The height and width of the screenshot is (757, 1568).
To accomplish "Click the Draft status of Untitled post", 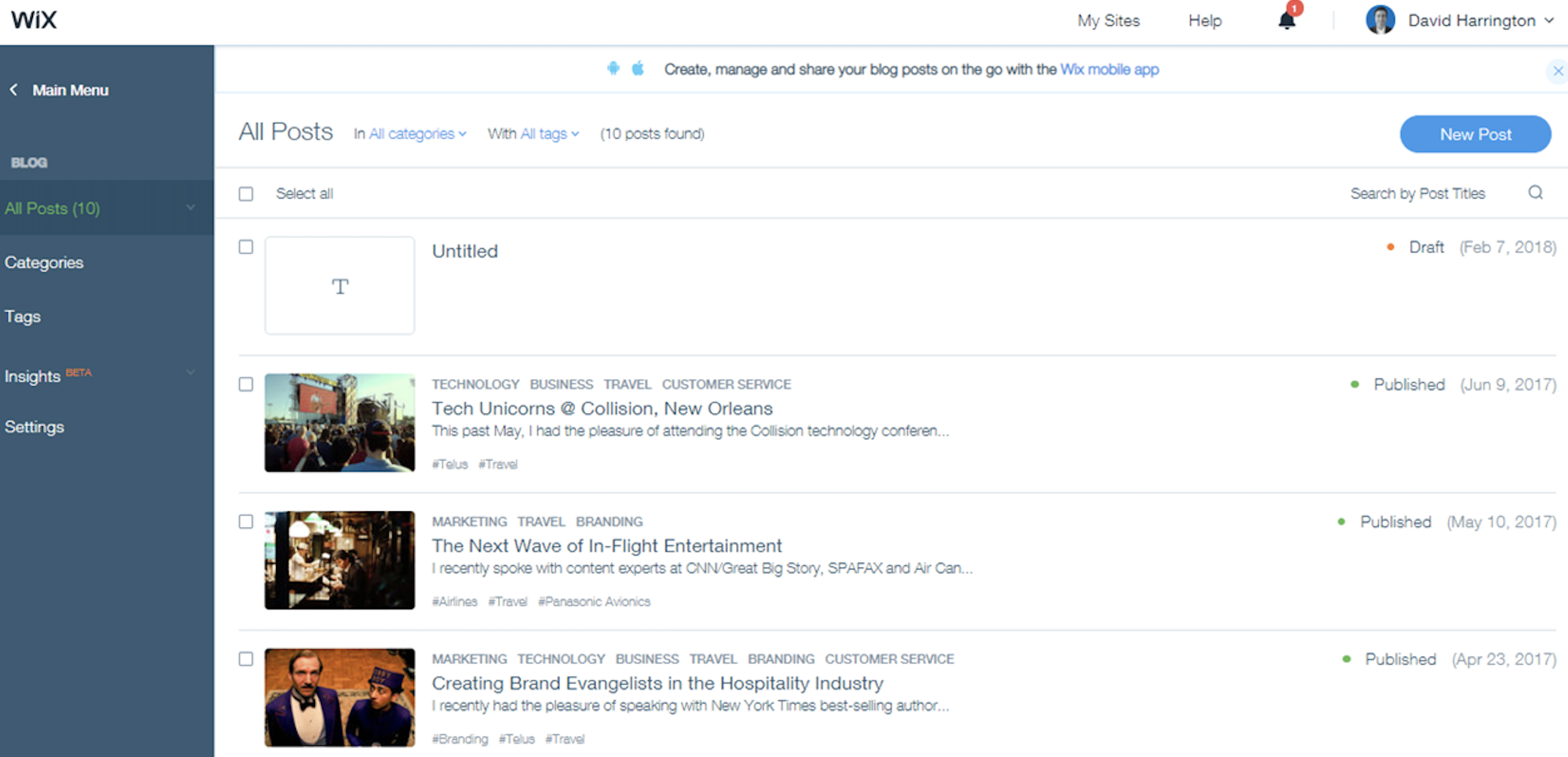I will point(1427,247).
